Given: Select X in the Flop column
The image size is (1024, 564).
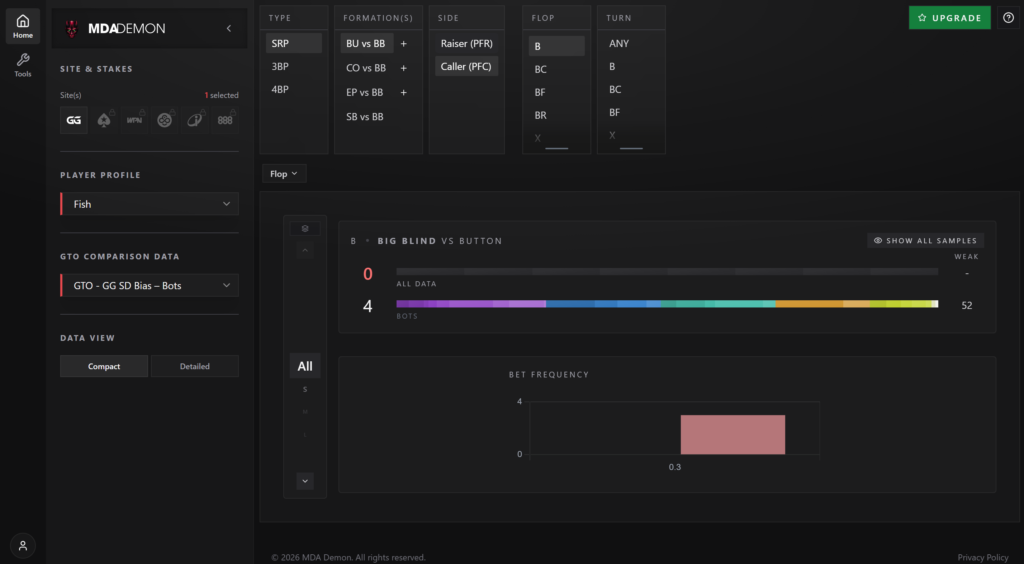Looking at the screenshot, I should coord(556,138).
